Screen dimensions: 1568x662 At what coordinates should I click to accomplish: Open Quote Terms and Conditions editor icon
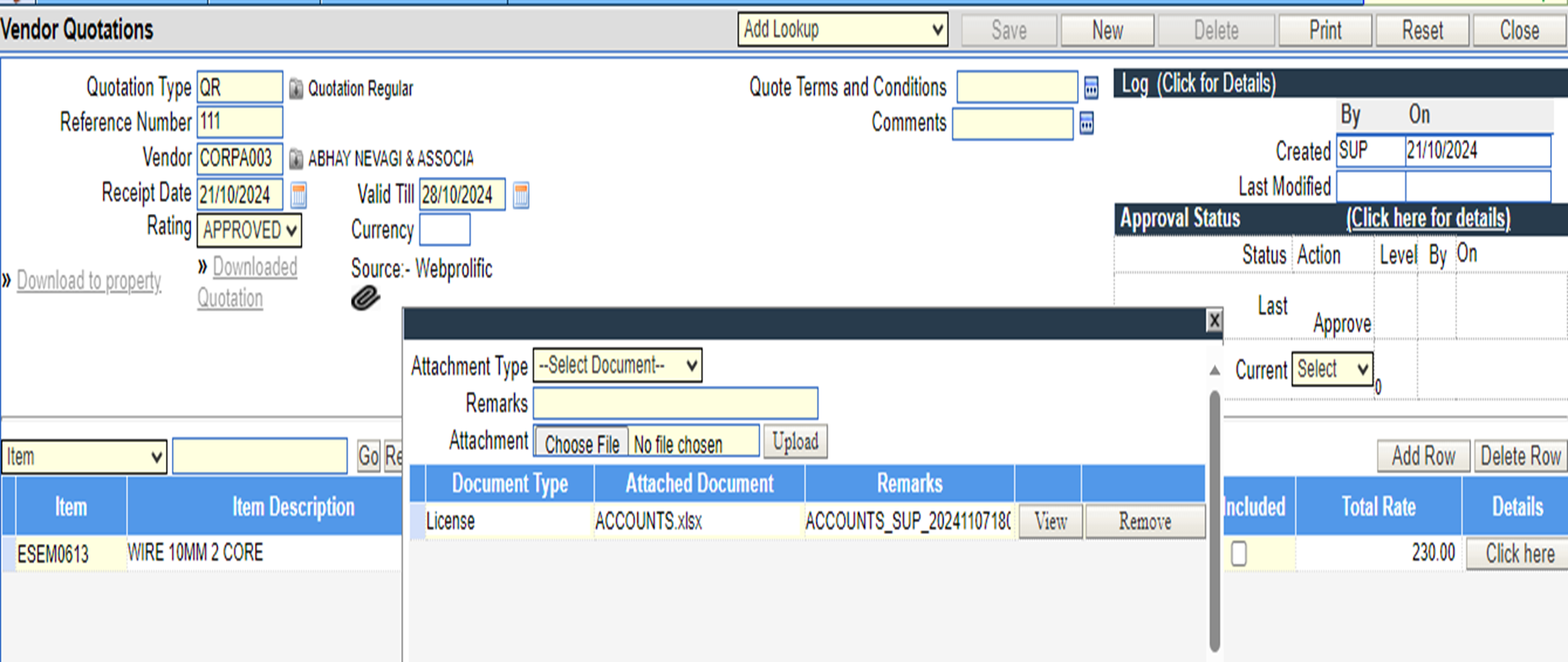click(1091, 88)
